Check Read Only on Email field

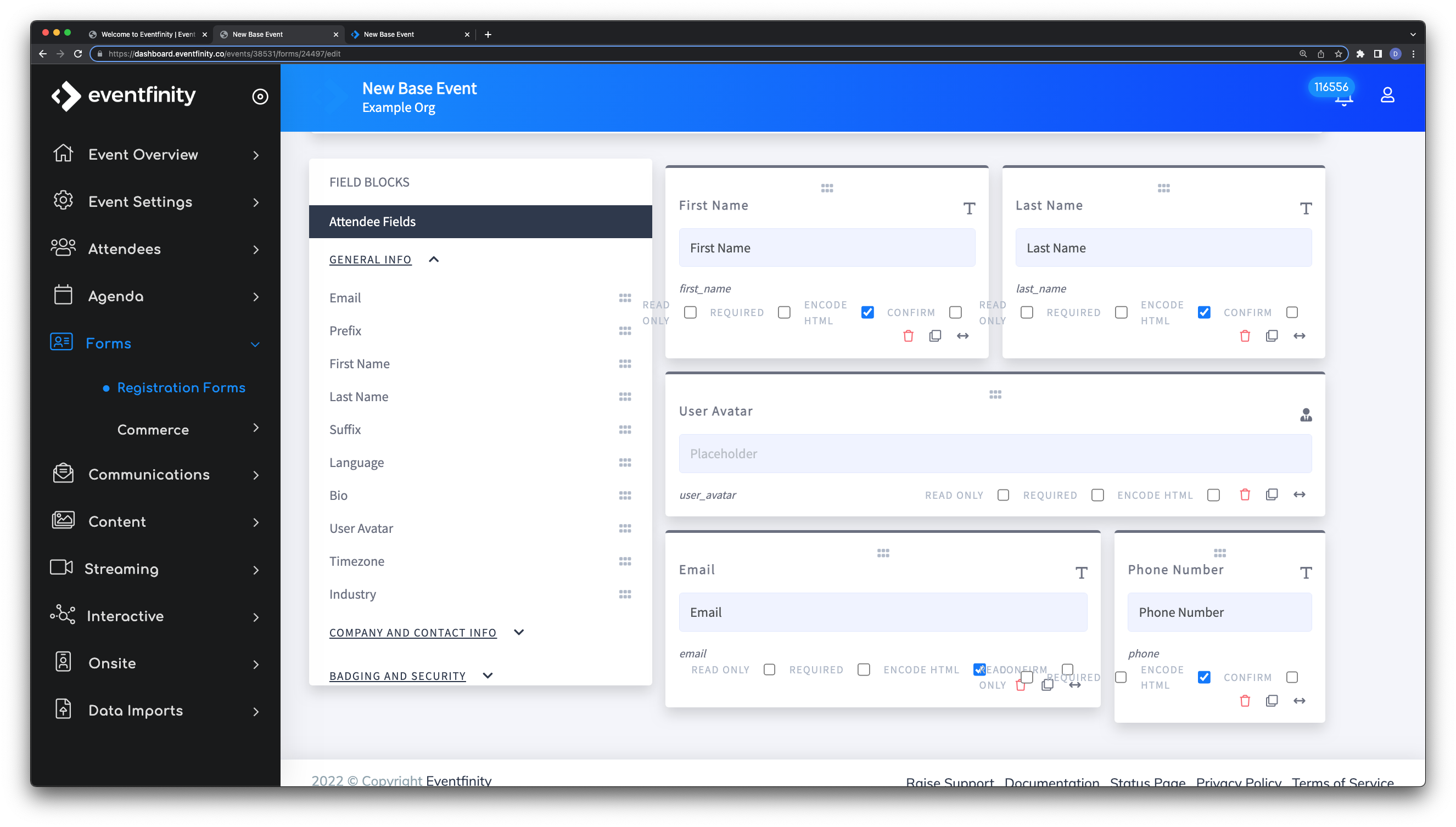[769, 670]
